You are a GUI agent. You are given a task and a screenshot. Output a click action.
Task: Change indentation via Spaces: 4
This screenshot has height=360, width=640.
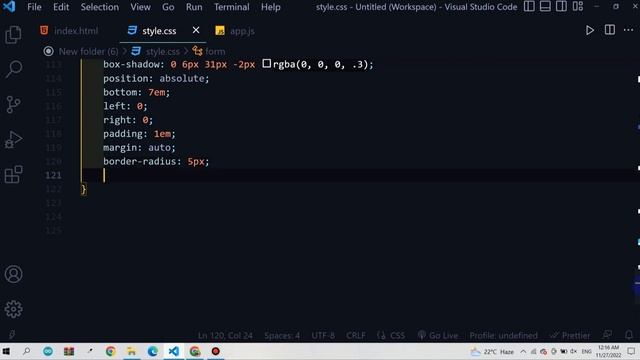282,336
